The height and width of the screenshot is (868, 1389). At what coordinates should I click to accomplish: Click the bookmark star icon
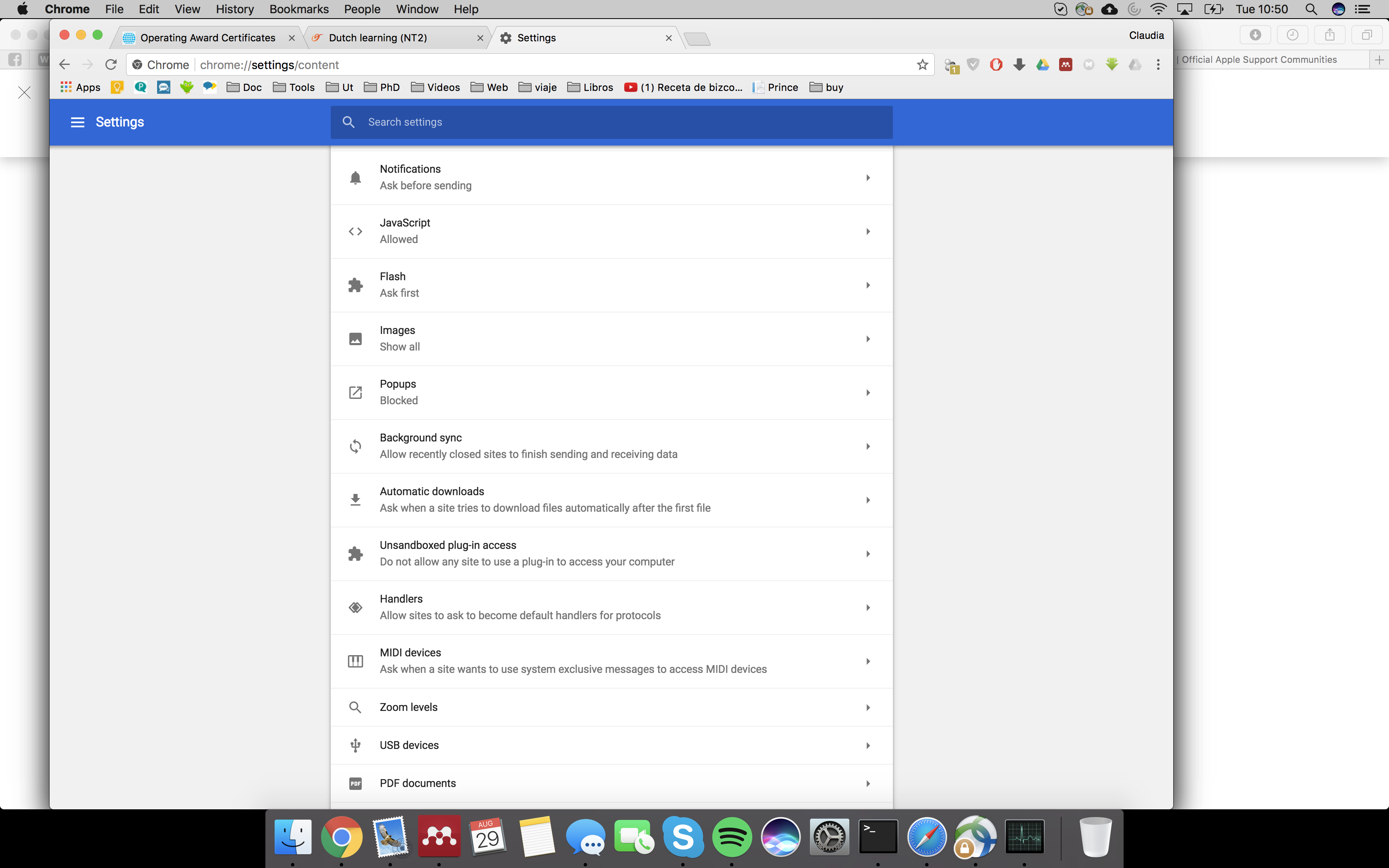(922, 65)
